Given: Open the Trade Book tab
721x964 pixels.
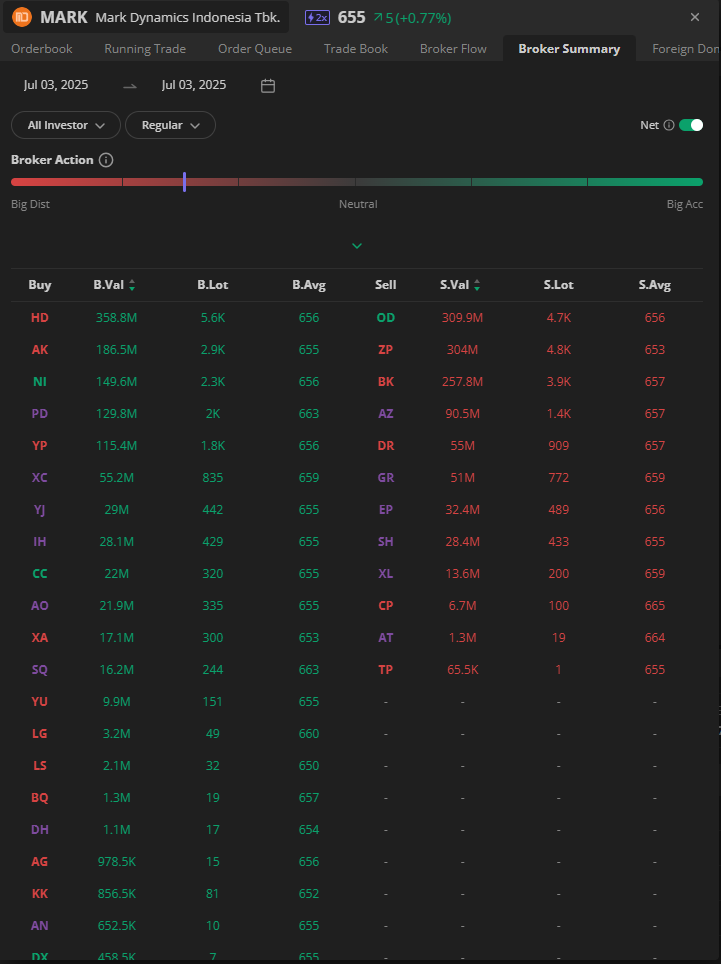Looking at the screenshot, I should [356, 49].
